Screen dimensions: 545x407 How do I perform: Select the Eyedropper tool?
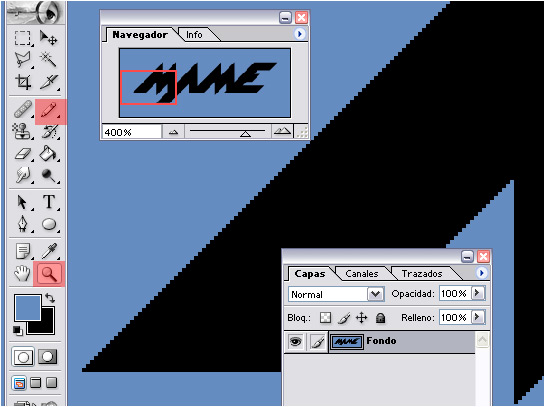[x=49, y=251]
